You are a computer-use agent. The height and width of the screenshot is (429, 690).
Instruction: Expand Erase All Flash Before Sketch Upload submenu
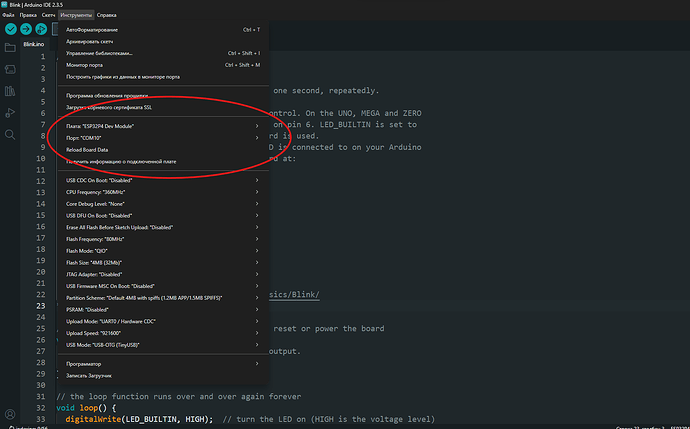(163, 227)
